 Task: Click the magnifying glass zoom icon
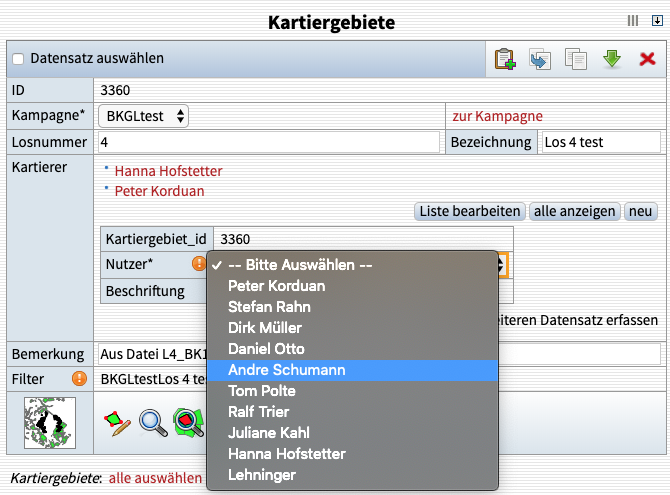point(153,423)
